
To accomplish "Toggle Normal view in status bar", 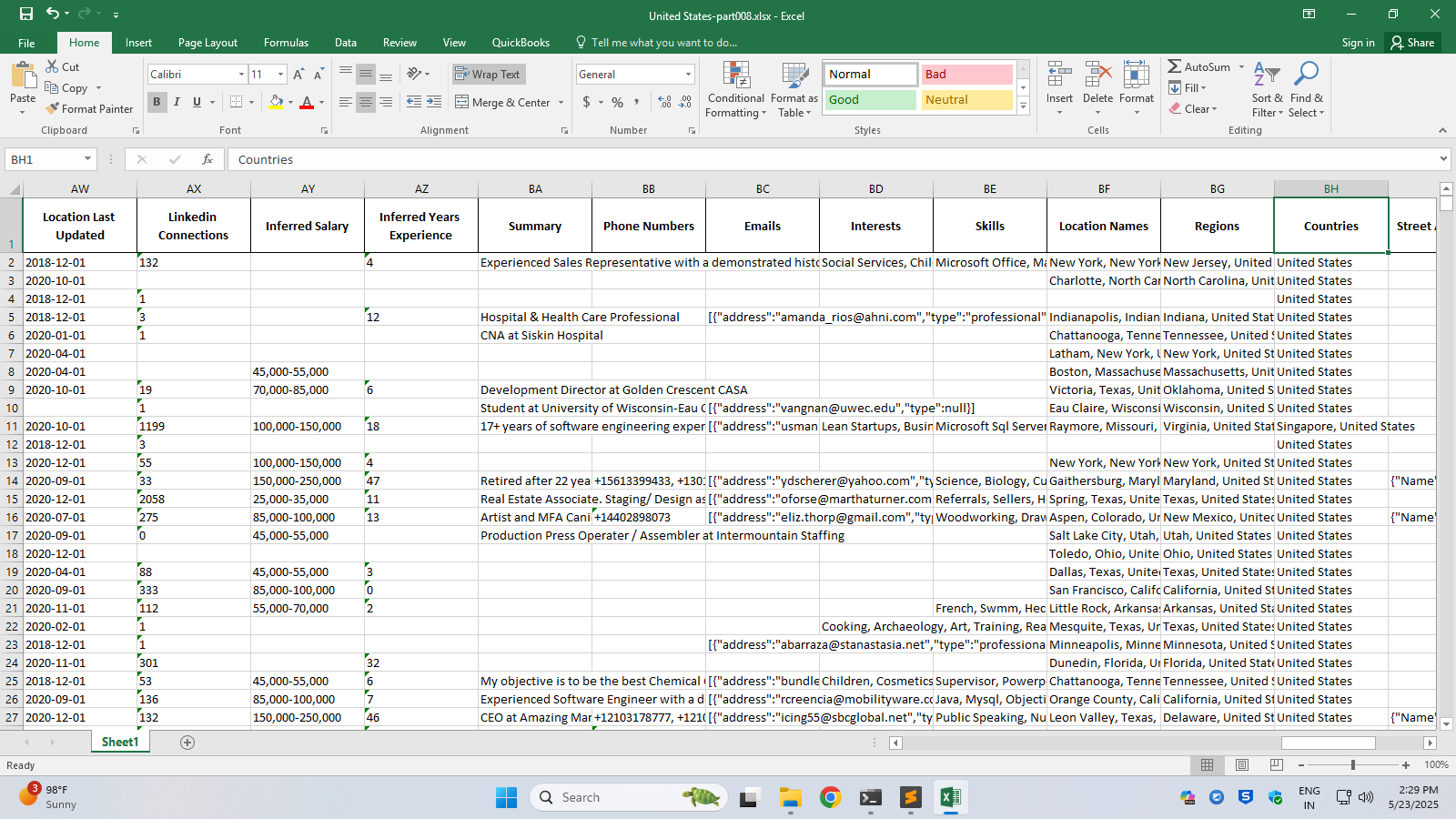I will tap(1208, 765).
